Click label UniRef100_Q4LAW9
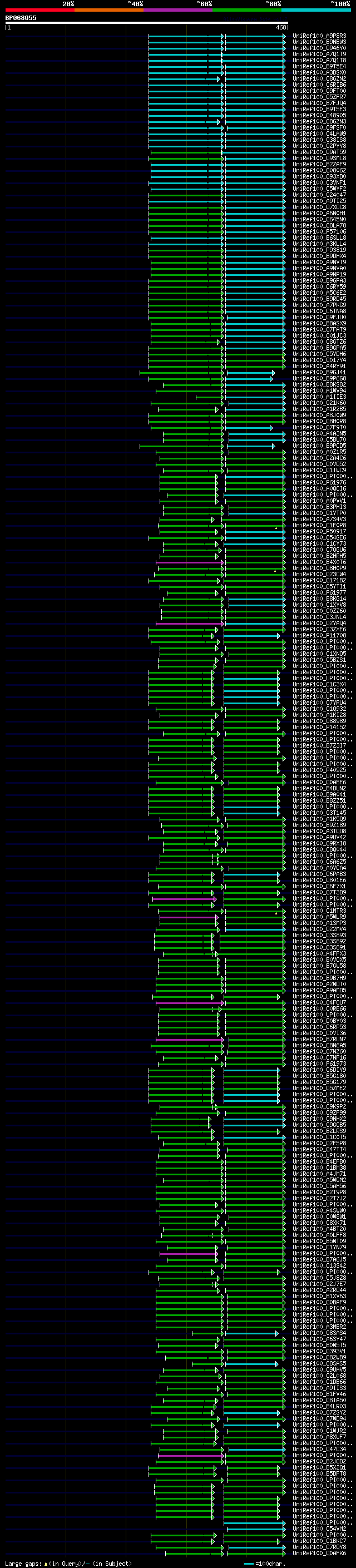 319,134
